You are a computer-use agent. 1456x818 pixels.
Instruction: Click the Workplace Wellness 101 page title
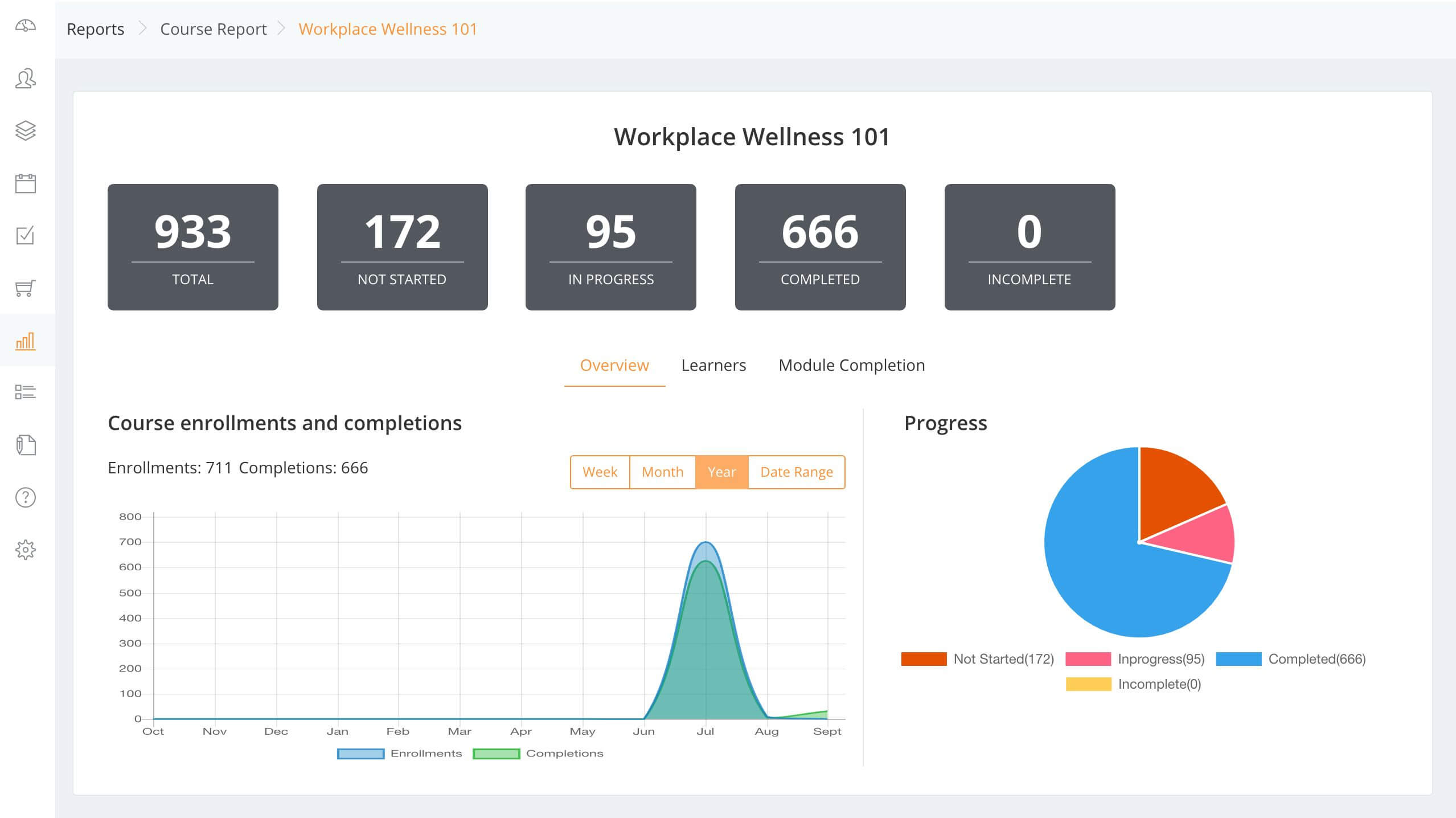tap(752, 137)
